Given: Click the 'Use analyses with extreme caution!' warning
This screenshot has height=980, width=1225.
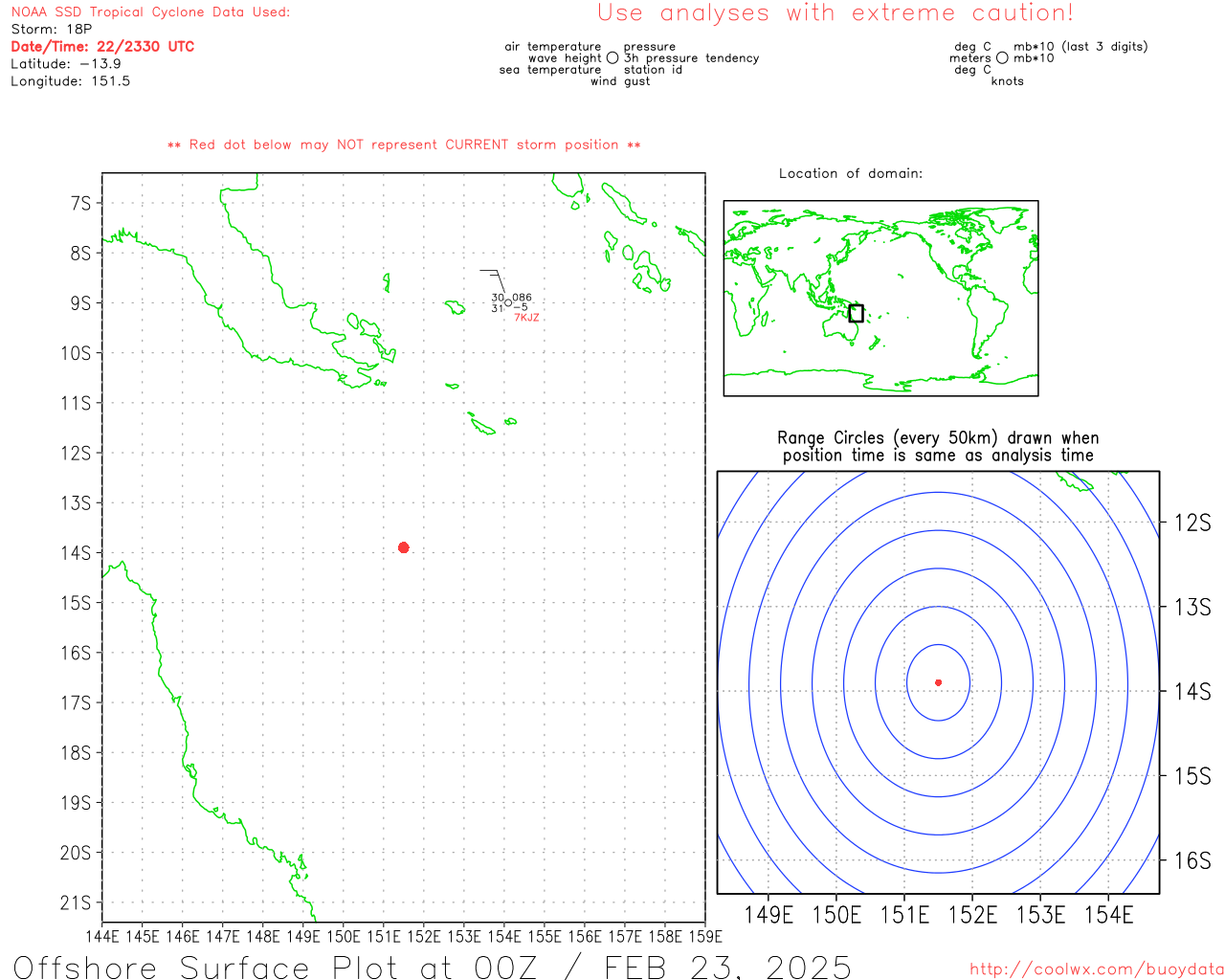Looking at the screenshot, I should (835, 13).
